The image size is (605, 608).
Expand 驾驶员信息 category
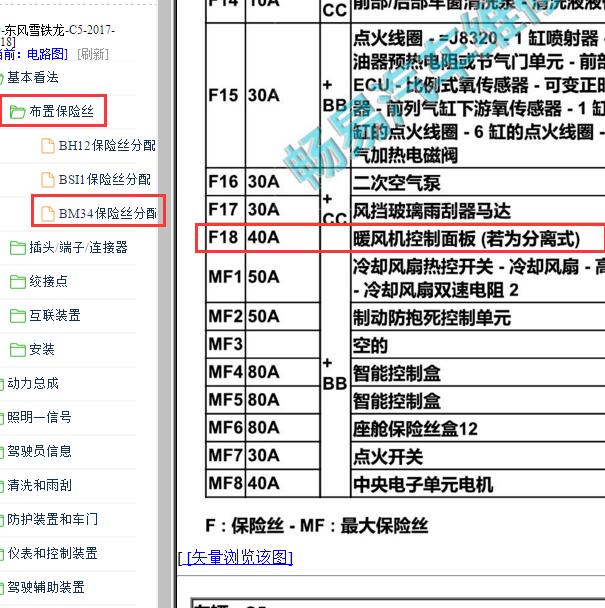tap(39, 451)
